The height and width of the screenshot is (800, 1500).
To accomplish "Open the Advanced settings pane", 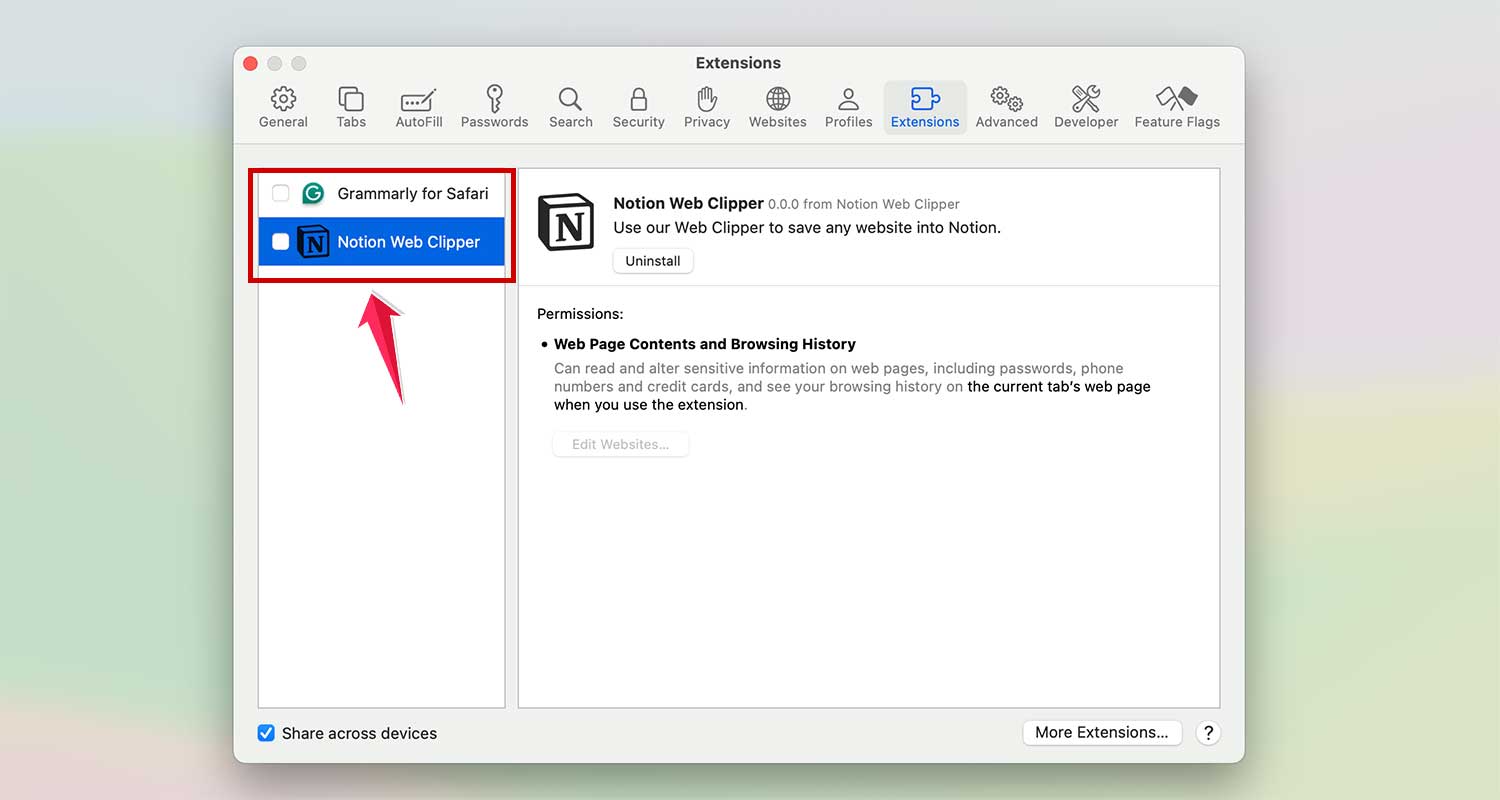I will (x=1006, y=105).
